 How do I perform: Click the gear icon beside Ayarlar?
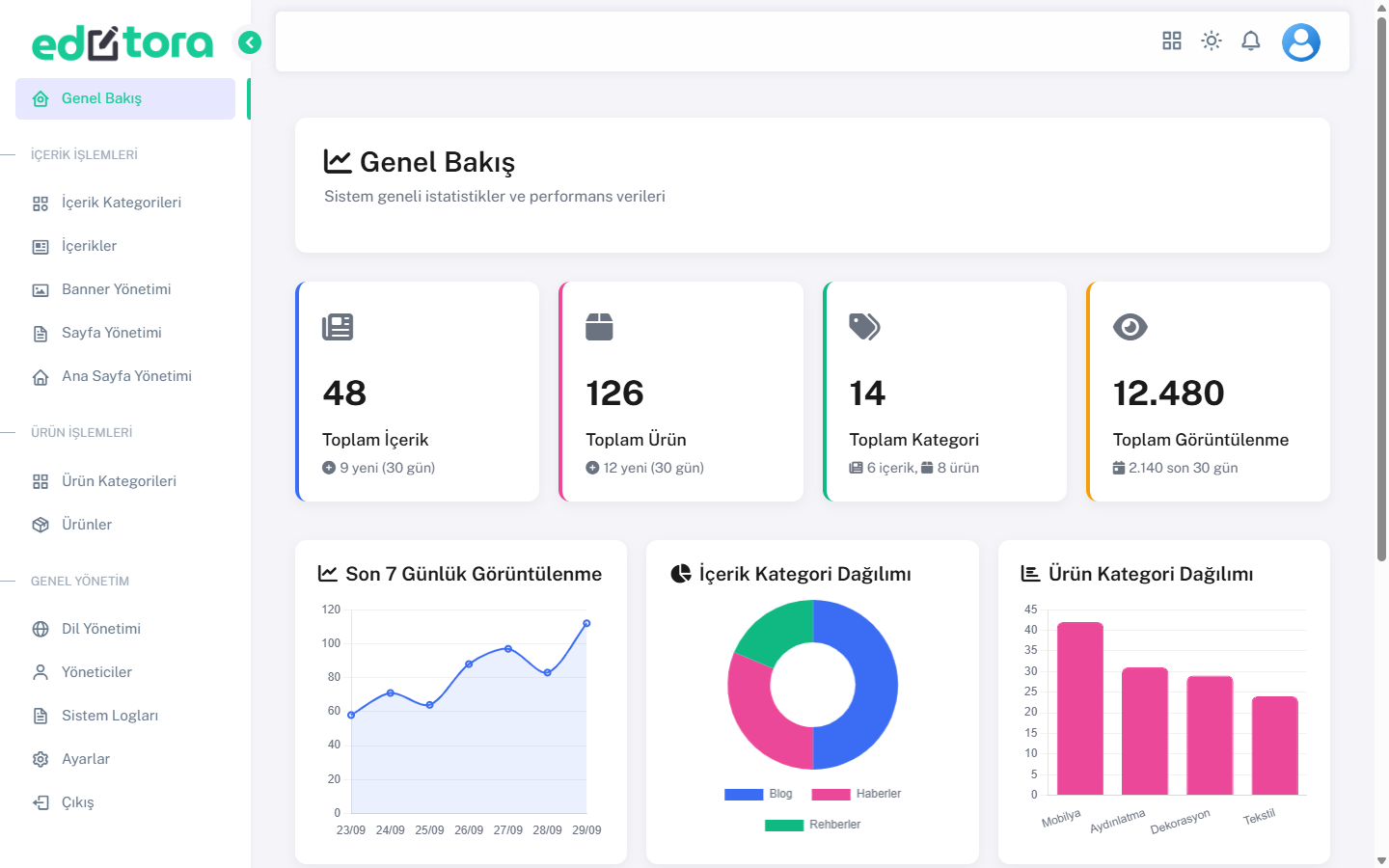tap(41, 759)
